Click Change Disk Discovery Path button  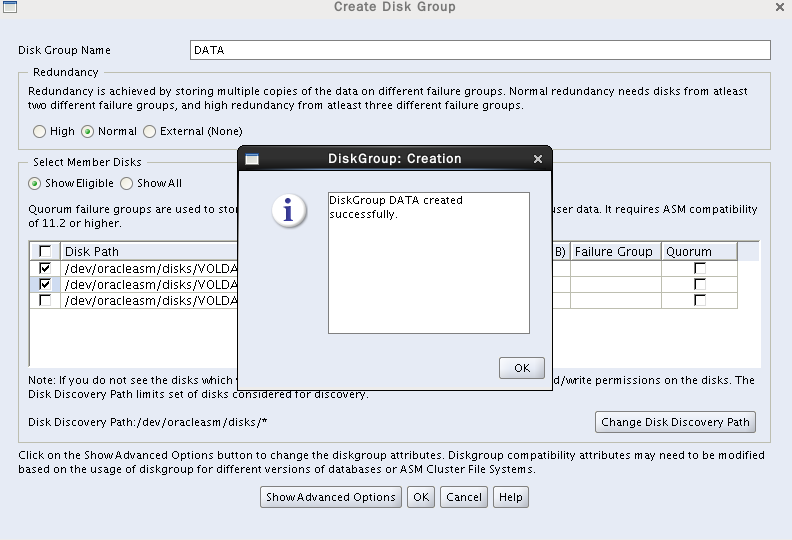[x=675, y=422]
